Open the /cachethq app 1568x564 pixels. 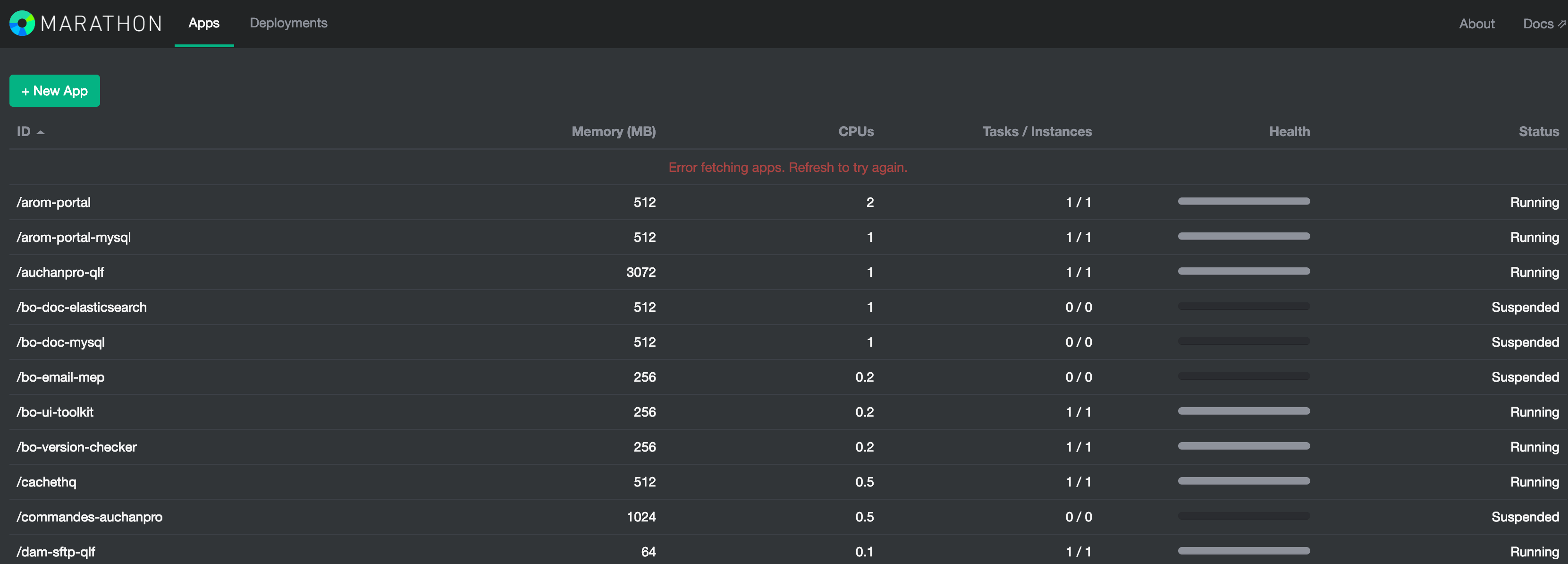pyautogui.click(x=46, y=482)
